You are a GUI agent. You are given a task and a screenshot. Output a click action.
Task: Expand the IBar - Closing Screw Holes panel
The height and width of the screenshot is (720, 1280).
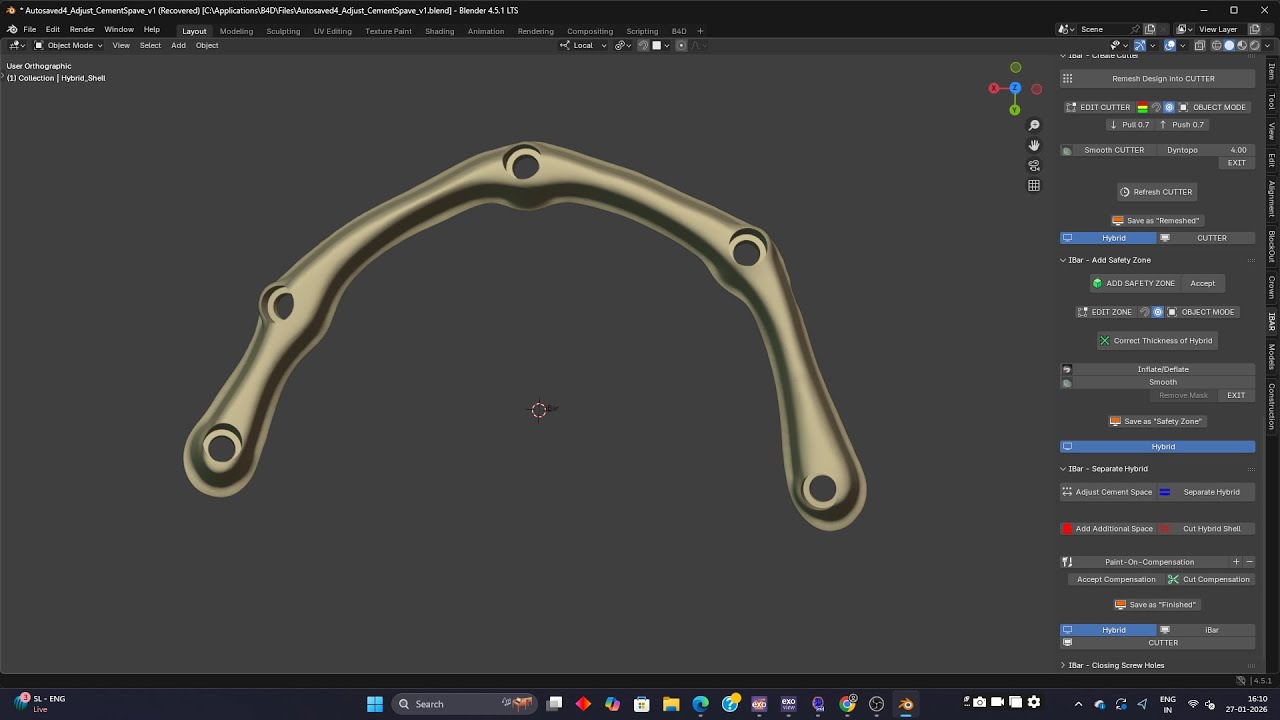click(x=1063, y=665)
